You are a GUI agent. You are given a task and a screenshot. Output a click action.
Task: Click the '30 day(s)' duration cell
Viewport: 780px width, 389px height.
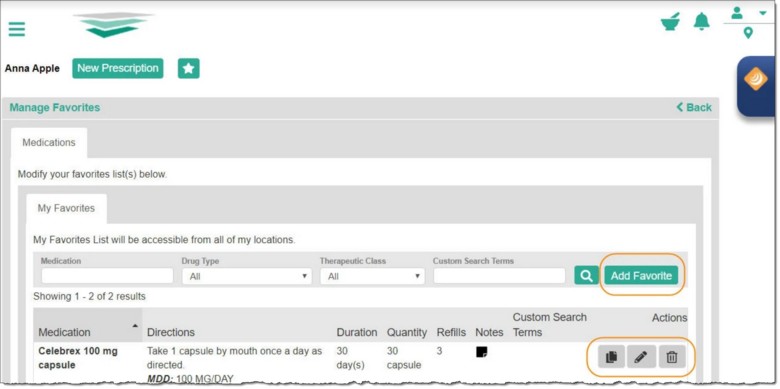point(351,358)
